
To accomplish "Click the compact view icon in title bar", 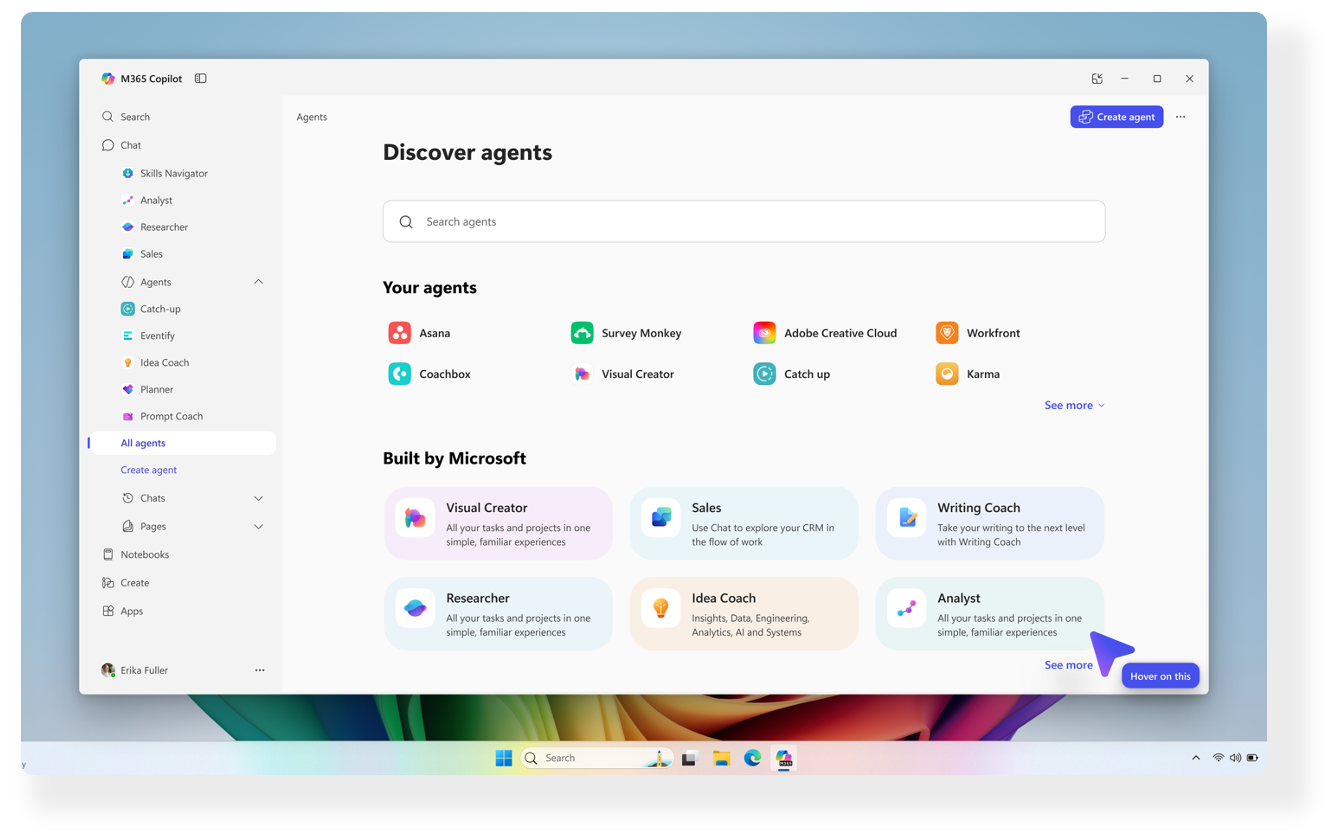I will (1097, 79).
